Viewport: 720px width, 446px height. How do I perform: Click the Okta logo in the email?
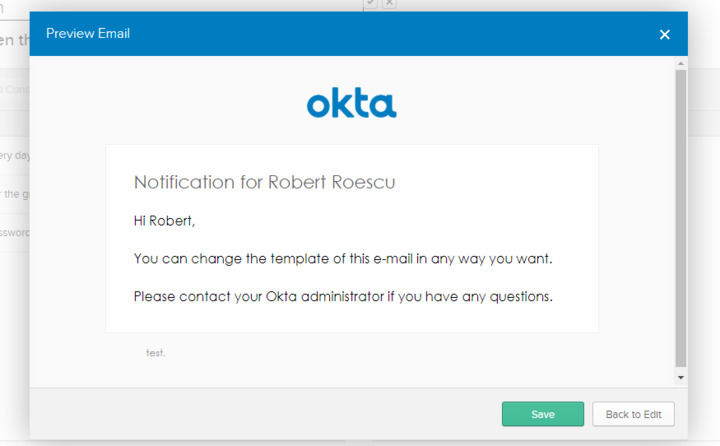click(351, 103)
